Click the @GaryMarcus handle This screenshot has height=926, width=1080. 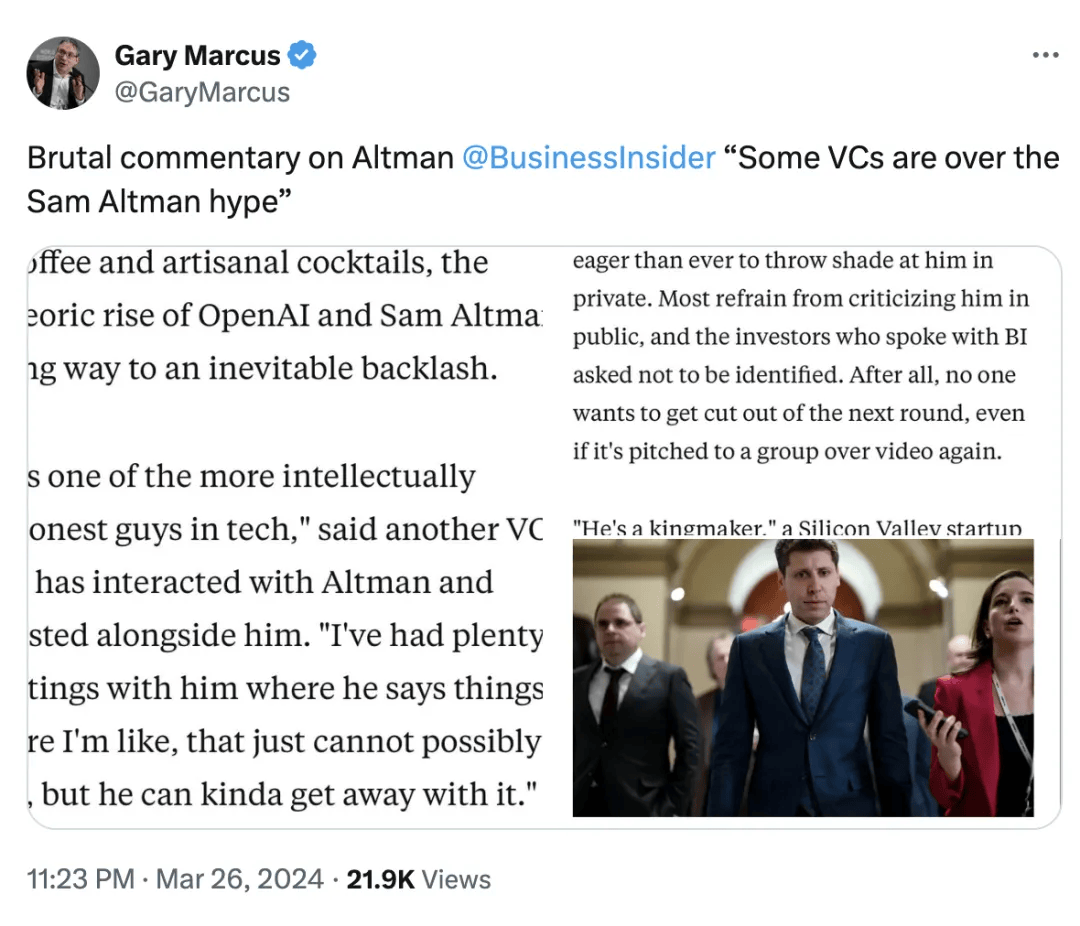(x=203, y=92)
